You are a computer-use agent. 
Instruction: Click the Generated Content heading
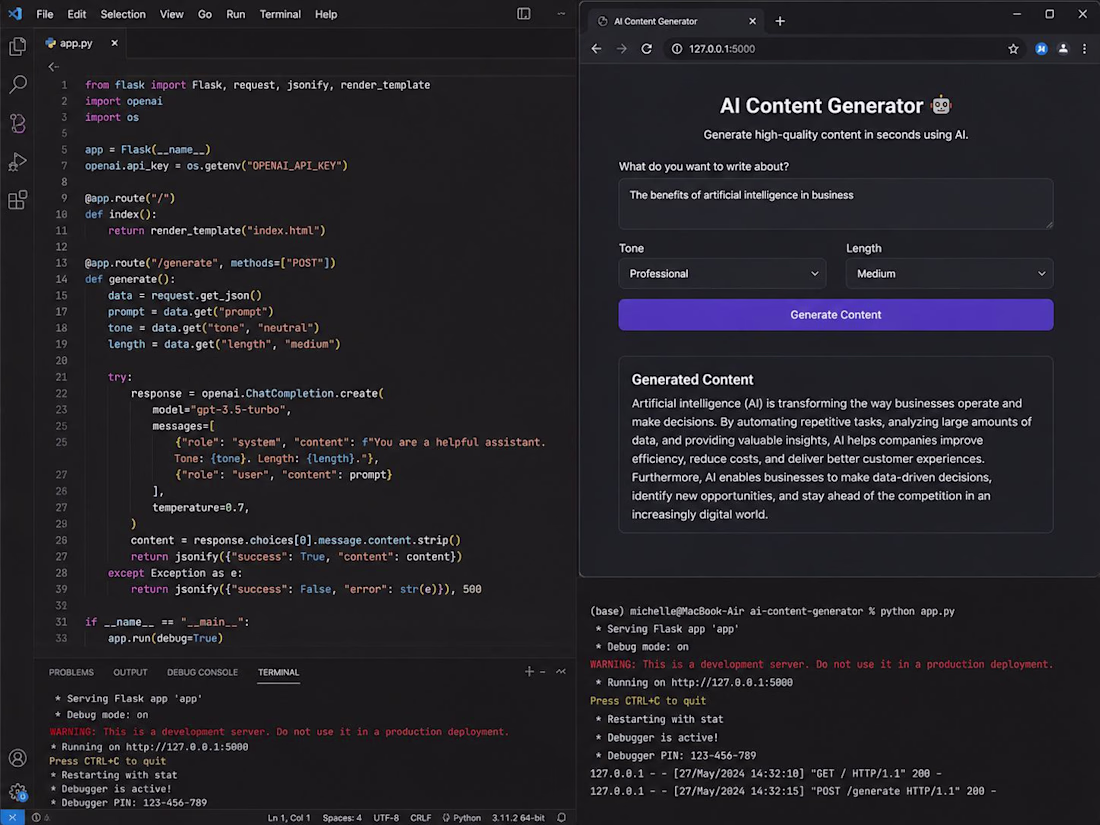[x=692, y=380]
